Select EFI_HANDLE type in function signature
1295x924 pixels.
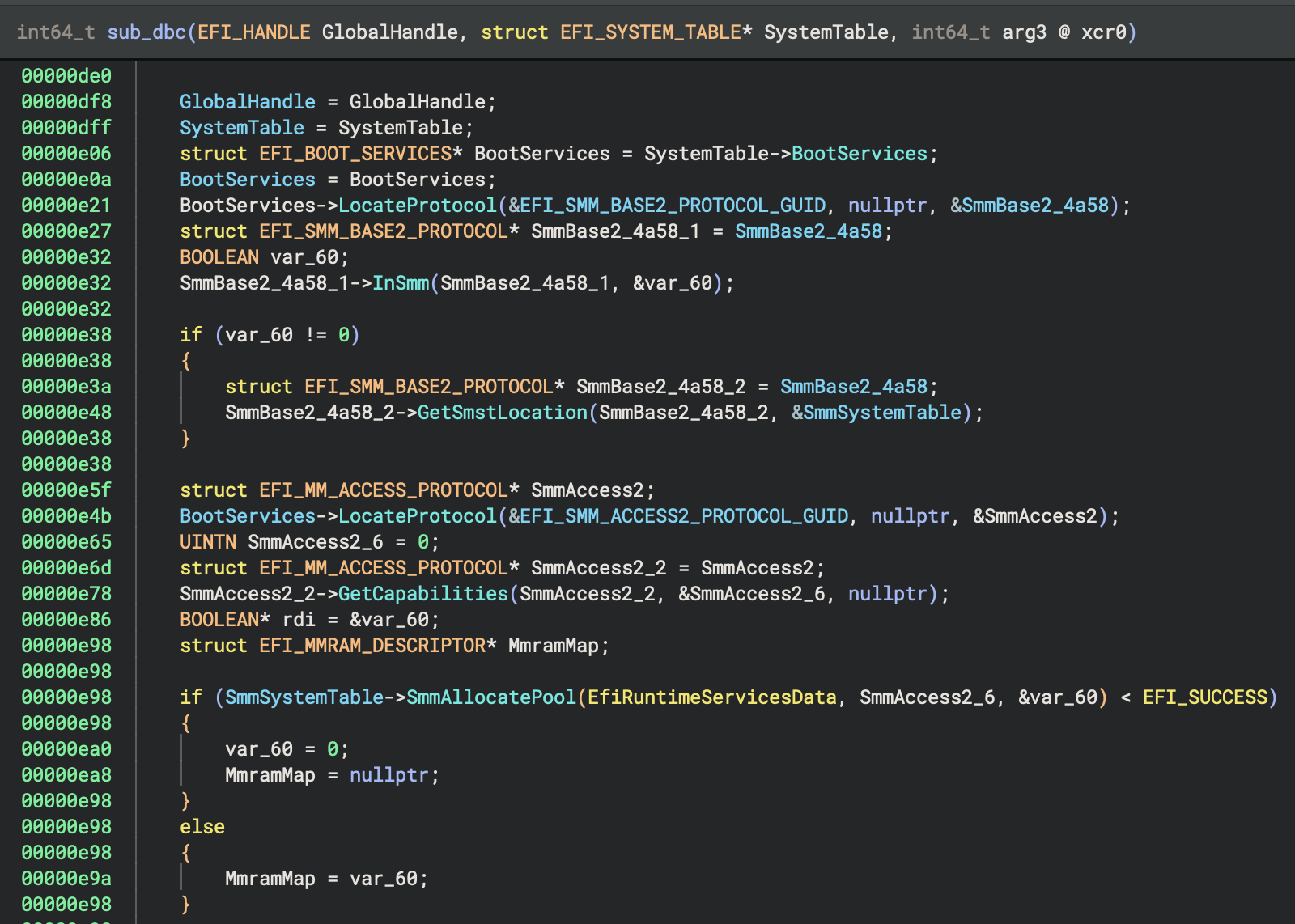(x=253, y=32)
